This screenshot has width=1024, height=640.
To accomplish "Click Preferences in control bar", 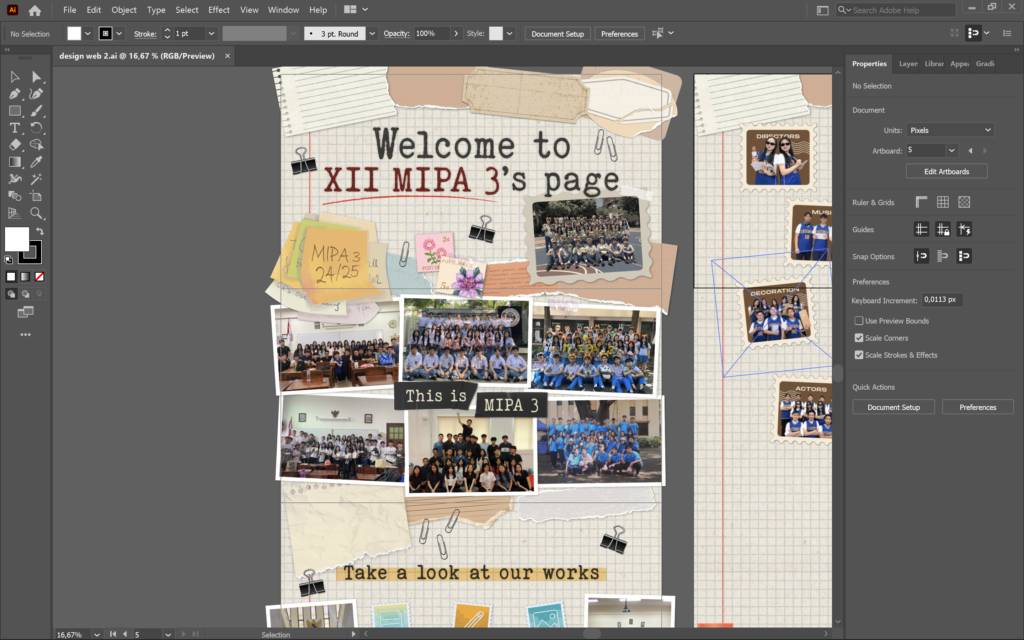I will coord(619,33).
